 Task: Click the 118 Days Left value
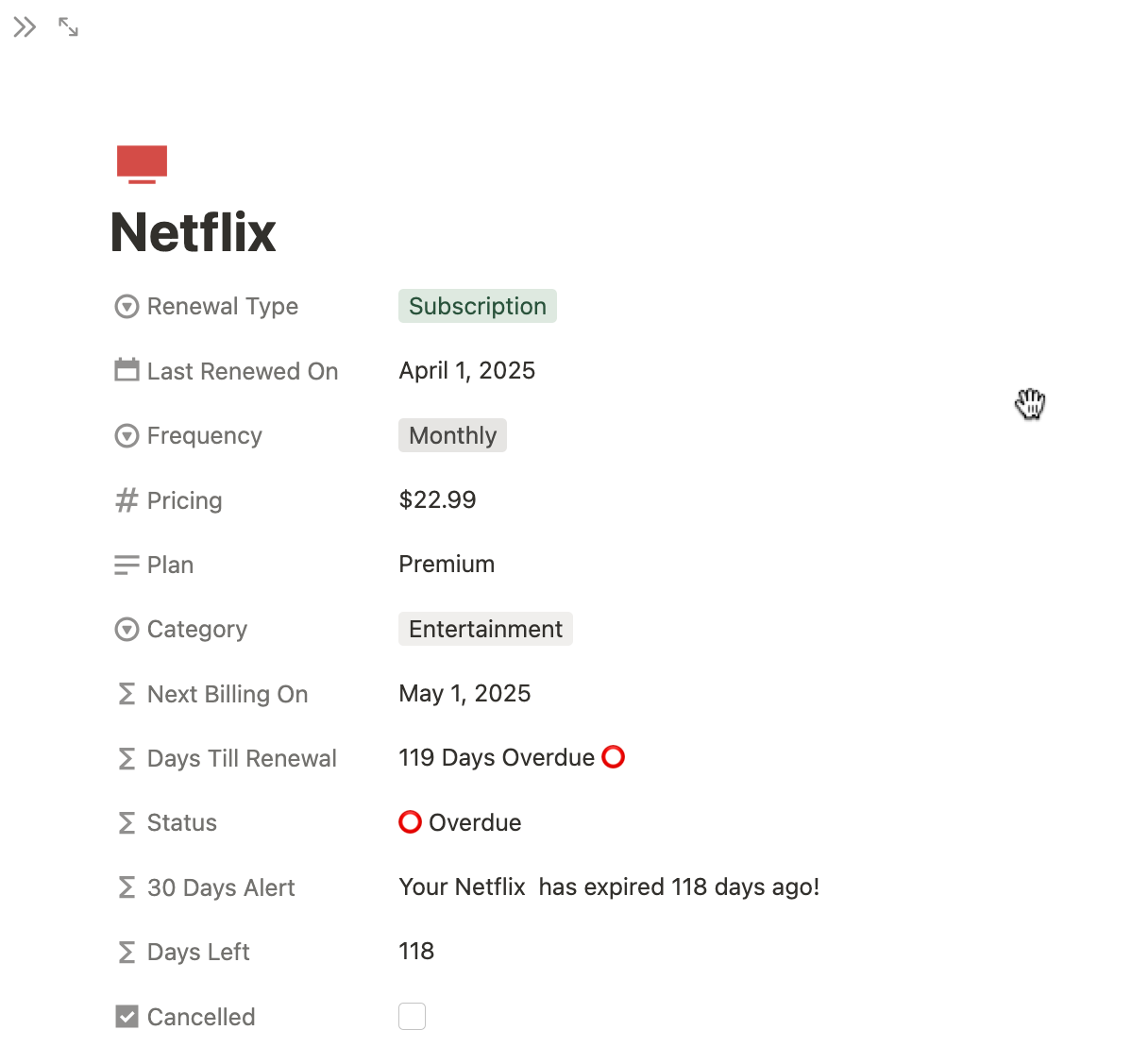(x=416, y=951)
